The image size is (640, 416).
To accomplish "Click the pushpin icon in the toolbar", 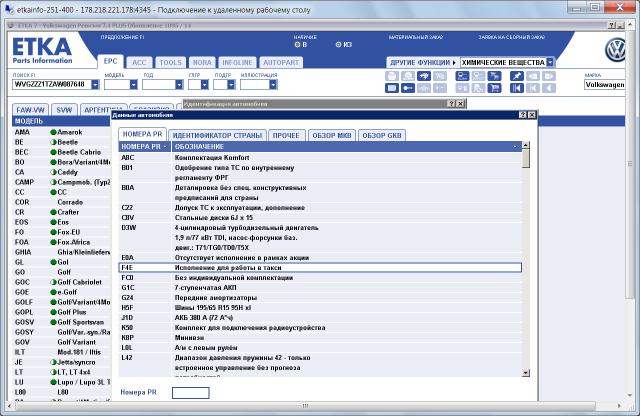I will click(516, 76).
